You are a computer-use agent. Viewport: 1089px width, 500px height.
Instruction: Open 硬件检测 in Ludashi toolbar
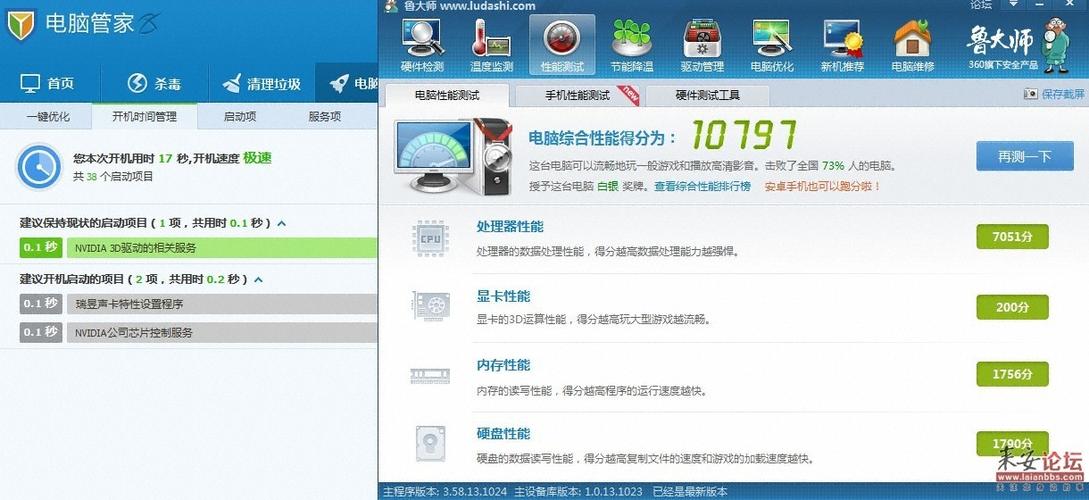tap(422, 45)
